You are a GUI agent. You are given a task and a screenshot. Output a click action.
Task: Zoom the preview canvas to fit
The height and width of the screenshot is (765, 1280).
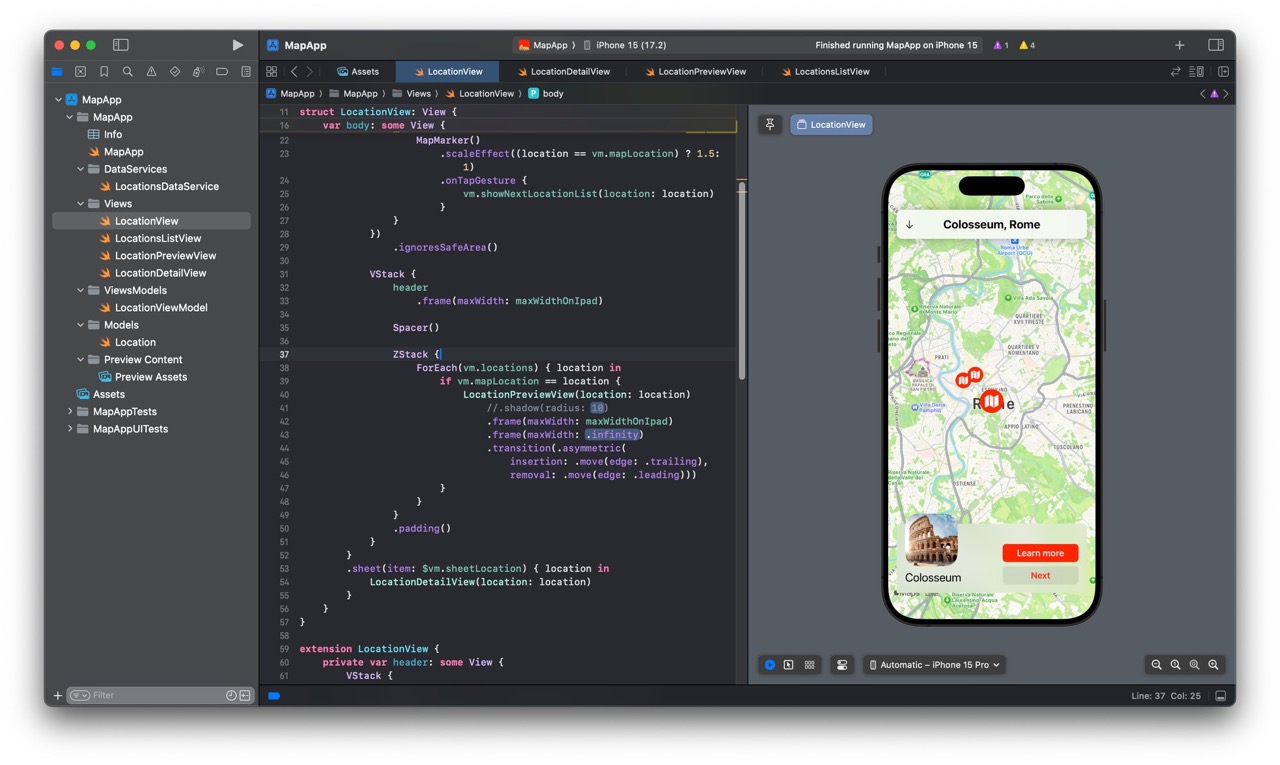coord(1194,665)
